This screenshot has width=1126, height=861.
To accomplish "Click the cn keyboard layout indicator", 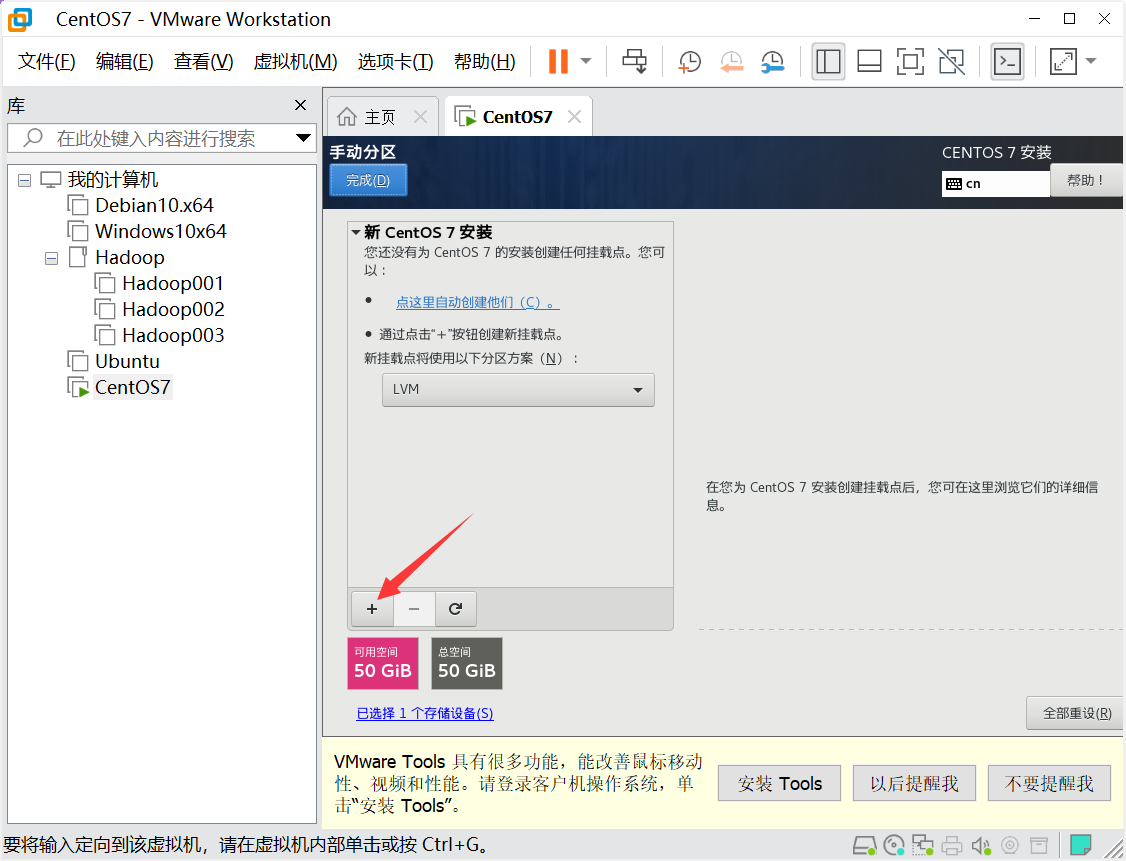I will tap(995, 184).
